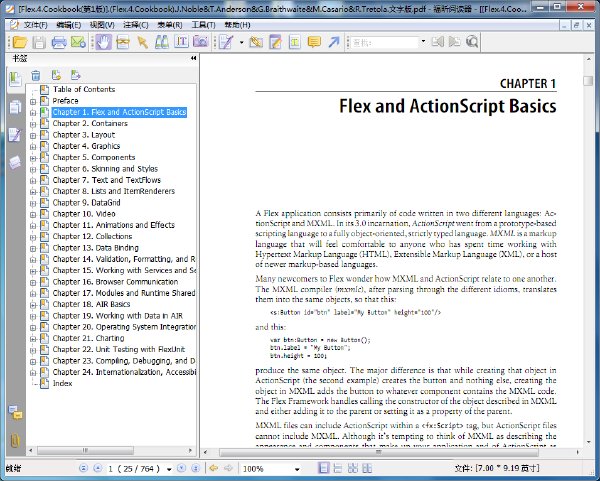600x481 pixels.
Task: Expand the Preface bookmark
Action: point(33,102)
